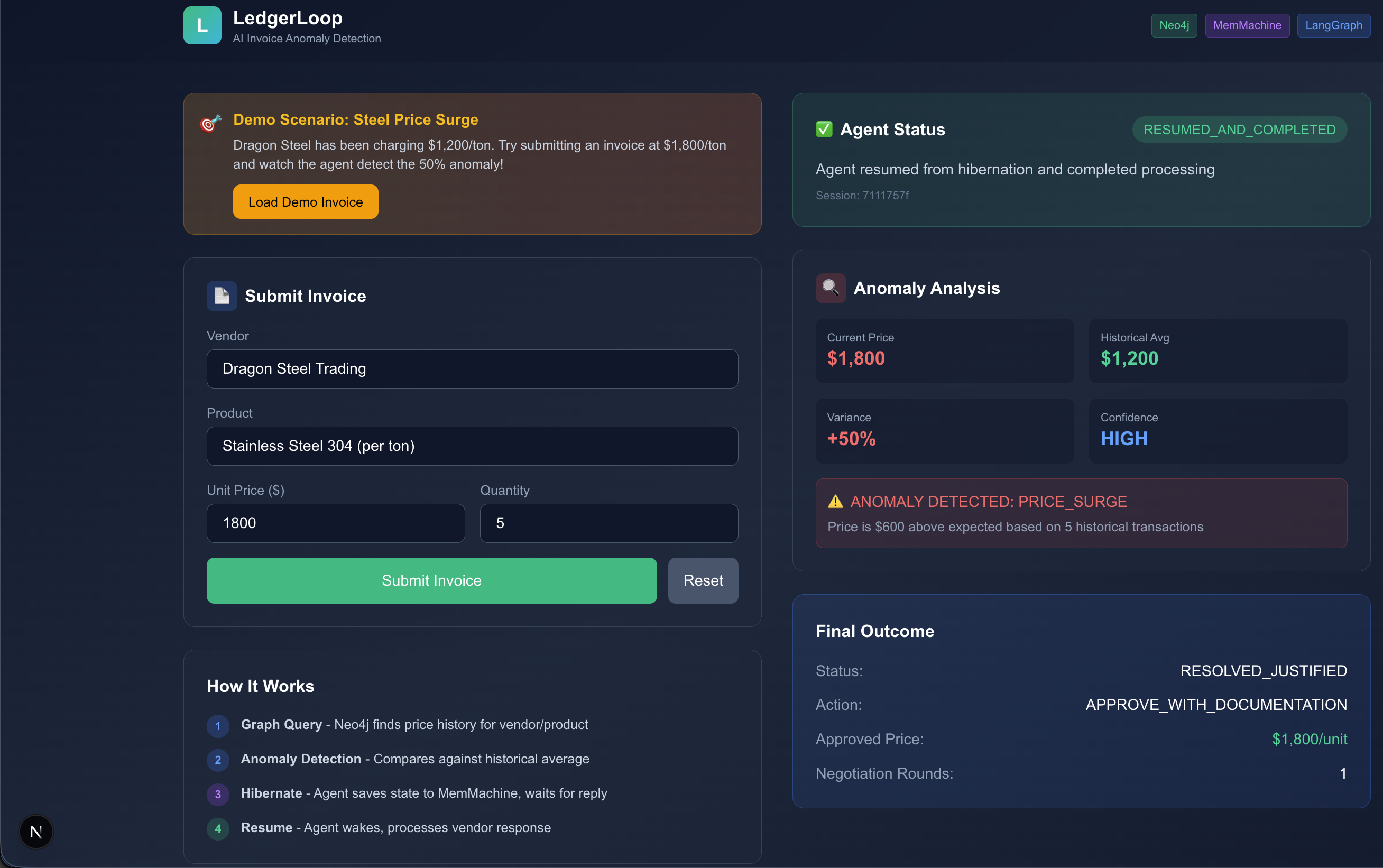Screen dimensions: 1383x868
Task: Select the Neo4j tag in header
Action: 1174,25
